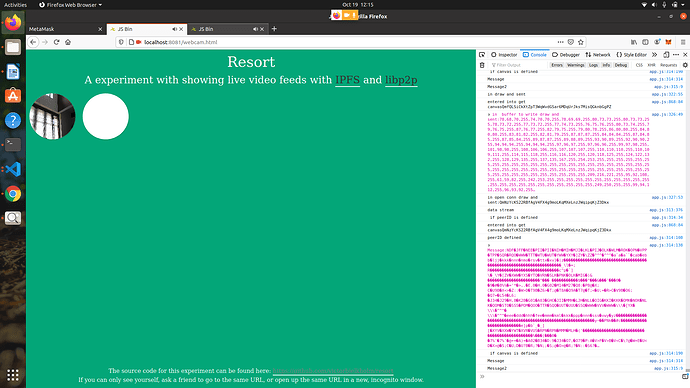Toggle the Warnings filter in console
Viewport: 690px width, 388px height.
[x=576, y=65]
